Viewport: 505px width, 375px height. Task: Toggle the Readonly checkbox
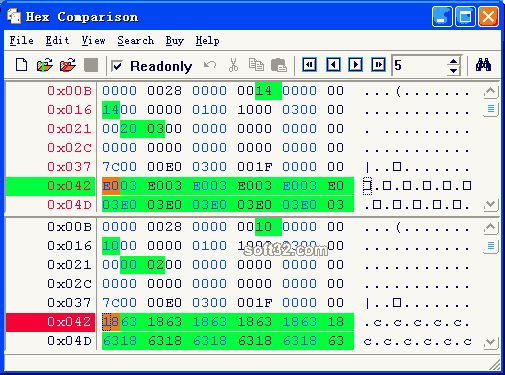[117, 66]
